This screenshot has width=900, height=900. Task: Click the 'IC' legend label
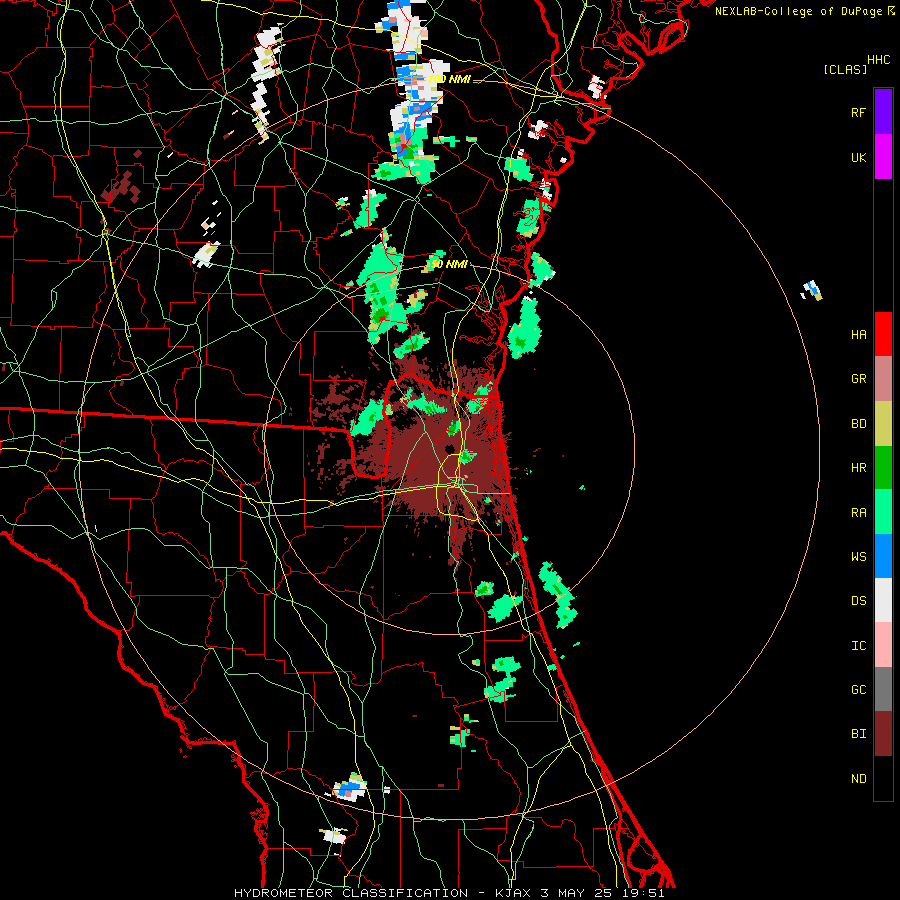click(858, 646)
